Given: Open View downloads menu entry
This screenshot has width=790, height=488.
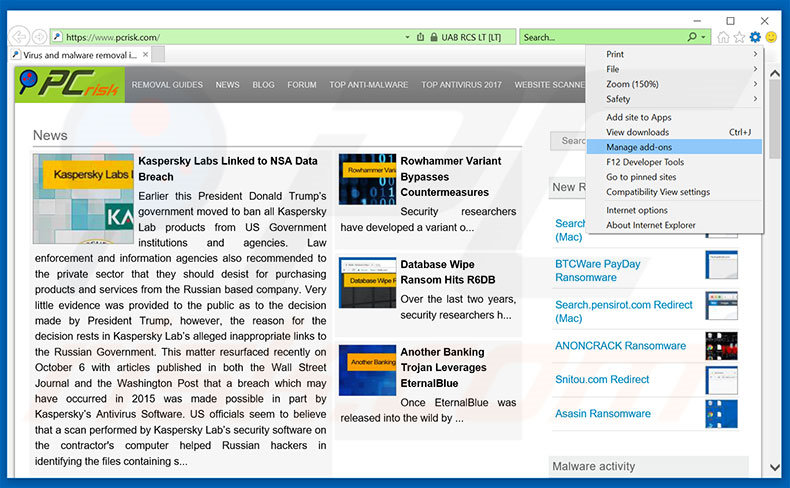Looking at the screenshot, I should (x=675, y=132).
